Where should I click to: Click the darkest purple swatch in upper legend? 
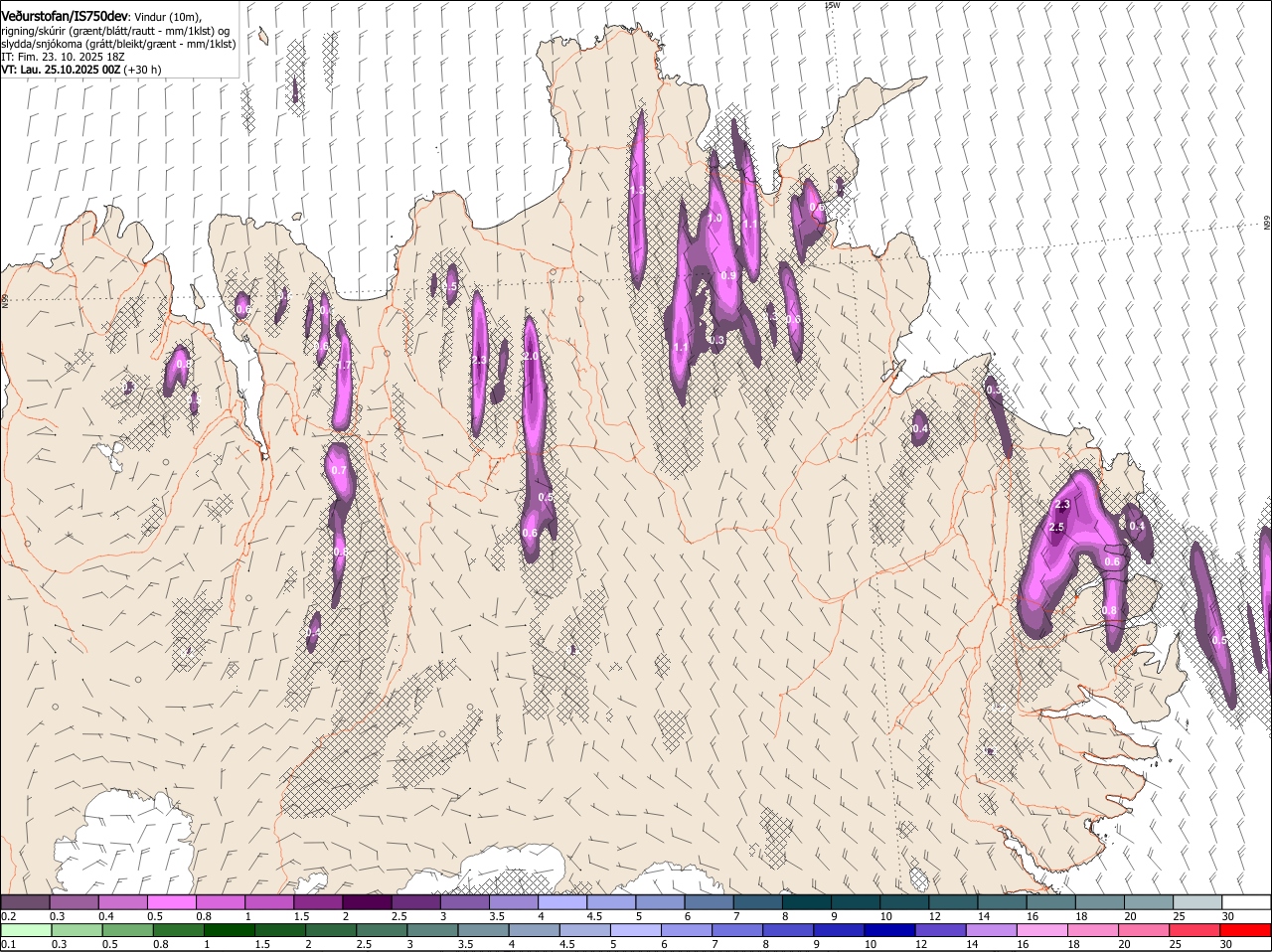[x=367, y=901]
